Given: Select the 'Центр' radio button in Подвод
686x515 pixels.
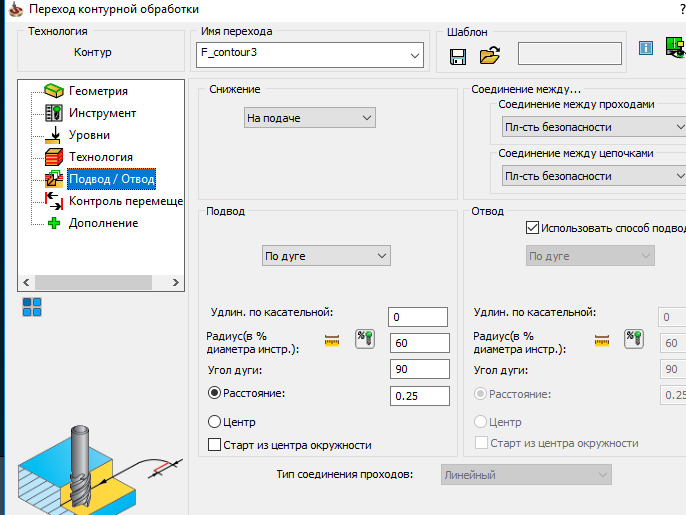Looking at the screenshot, I should [x=214, y=421].
